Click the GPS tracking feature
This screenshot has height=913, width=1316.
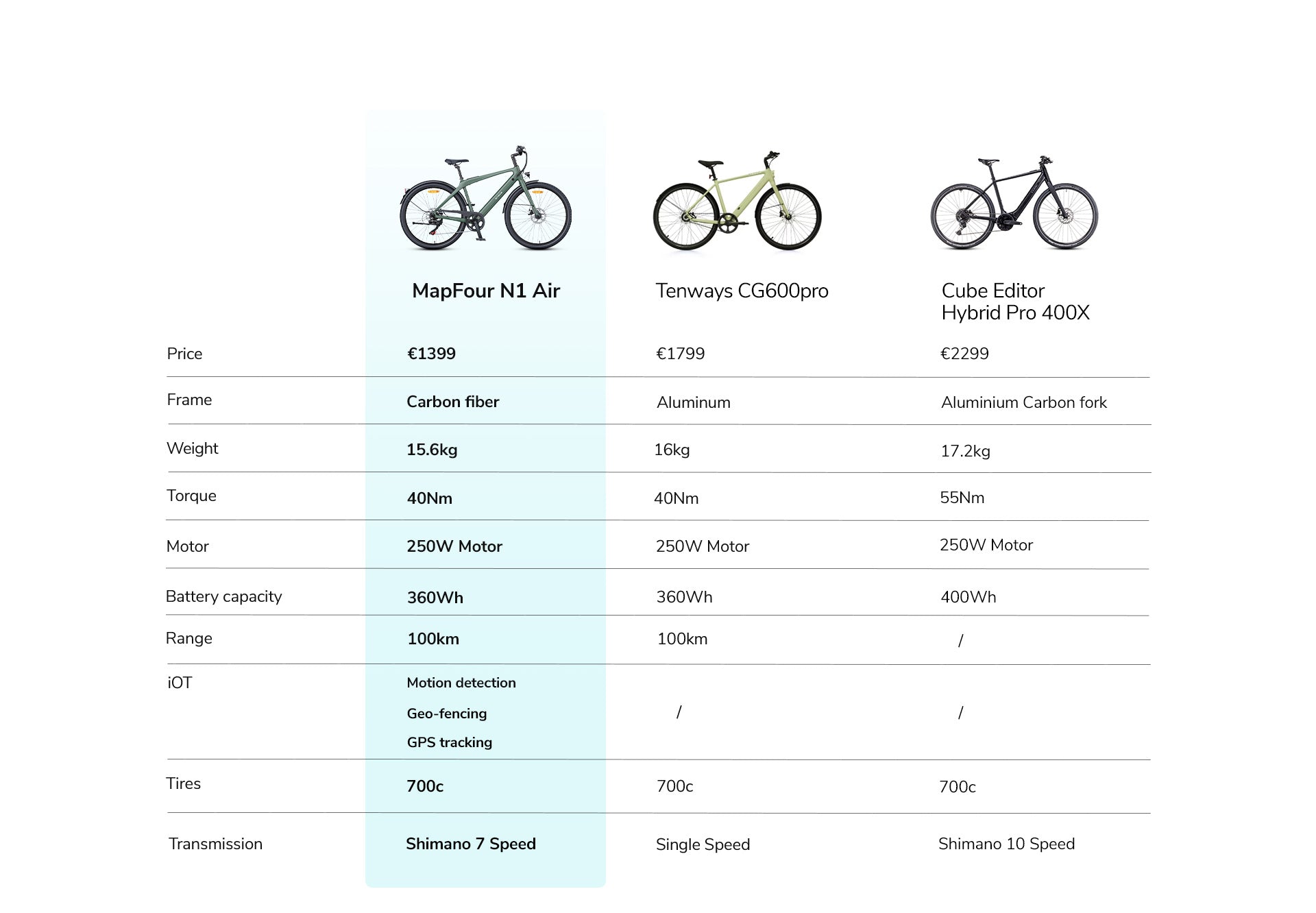[x=449, y=742]
